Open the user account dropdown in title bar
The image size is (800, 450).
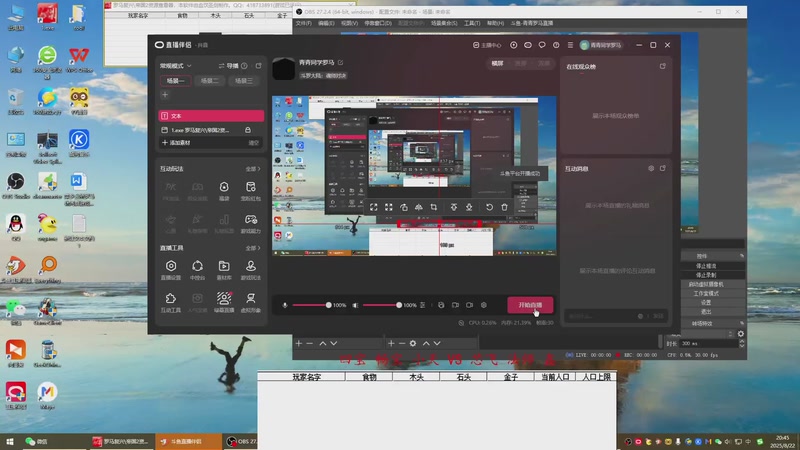[x=601, y=45]
